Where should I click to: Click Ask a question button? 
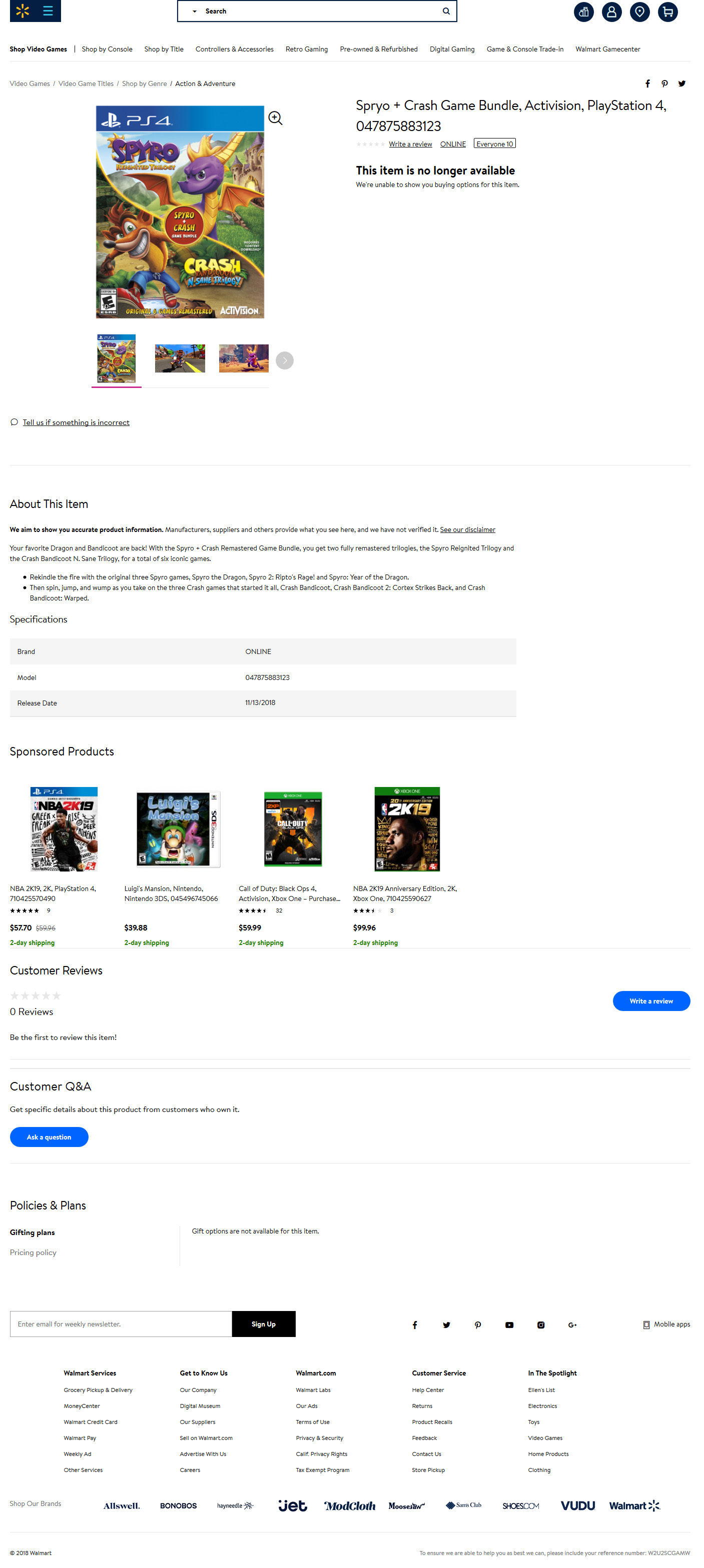click(x=49, y=1136)
